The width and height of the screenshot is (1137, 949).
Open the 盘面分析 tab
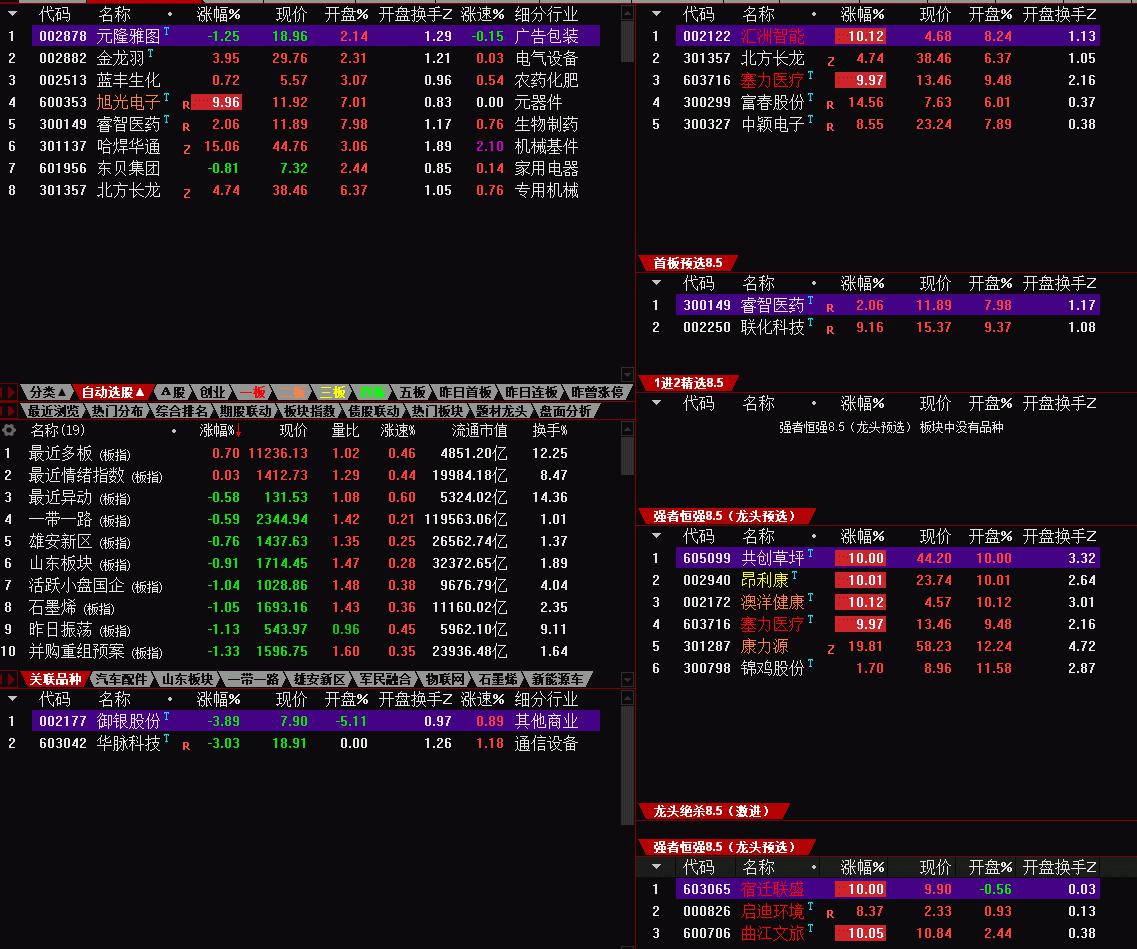(x=565, y=411)
